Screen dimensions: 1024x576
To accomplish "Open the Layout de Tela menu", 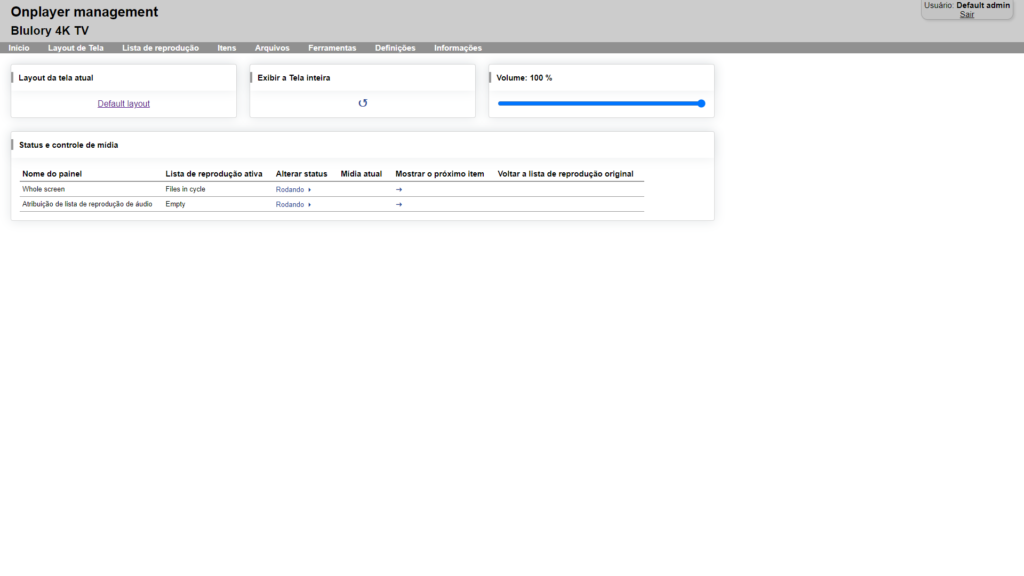I will click(x=76, y=48).
